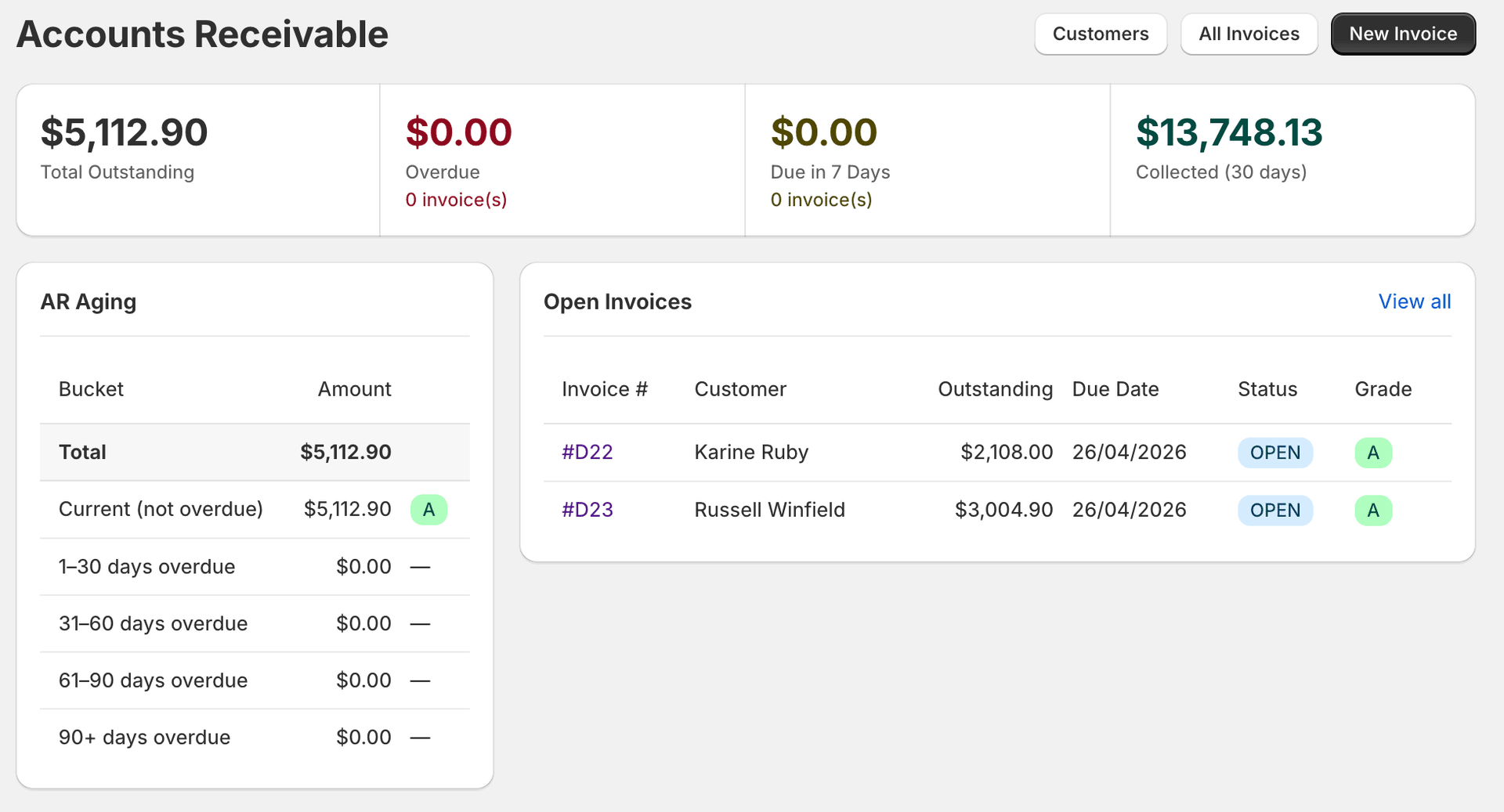1504x812 pixels.
Task: Open the Customers page
Action: [x=1100, y=34]
